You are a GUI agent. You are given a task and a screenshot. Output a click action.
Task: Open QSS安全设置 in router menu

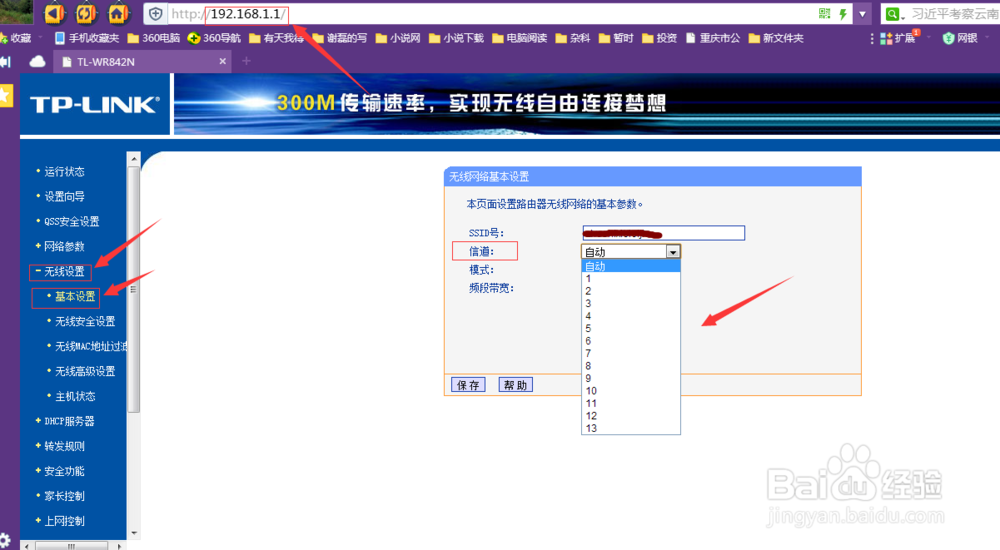point(71,221)
